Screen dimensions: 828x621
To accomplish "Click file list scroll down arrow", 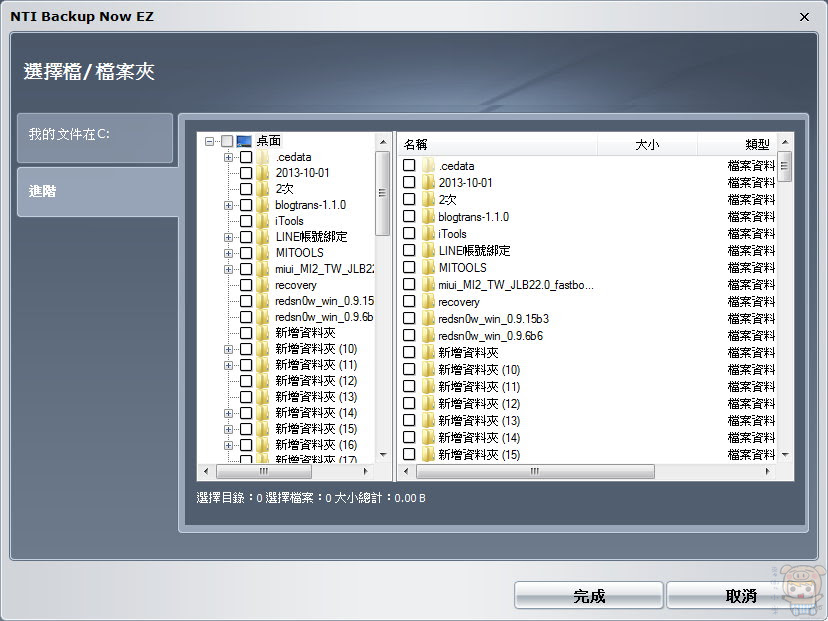I will point(785,455).
